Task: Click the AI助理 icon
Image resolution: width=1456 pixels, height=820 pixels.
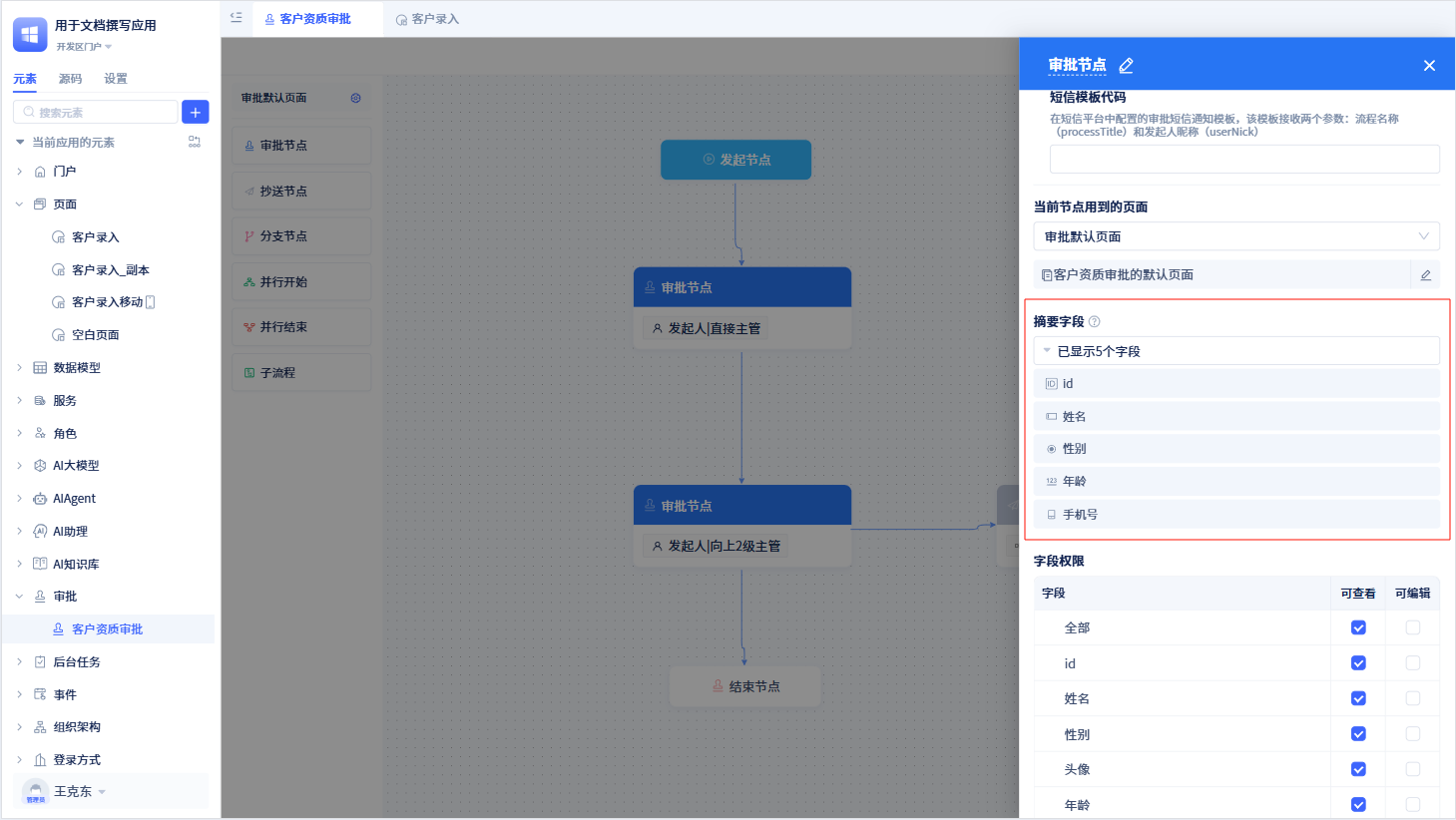Action: pos(40,532)
